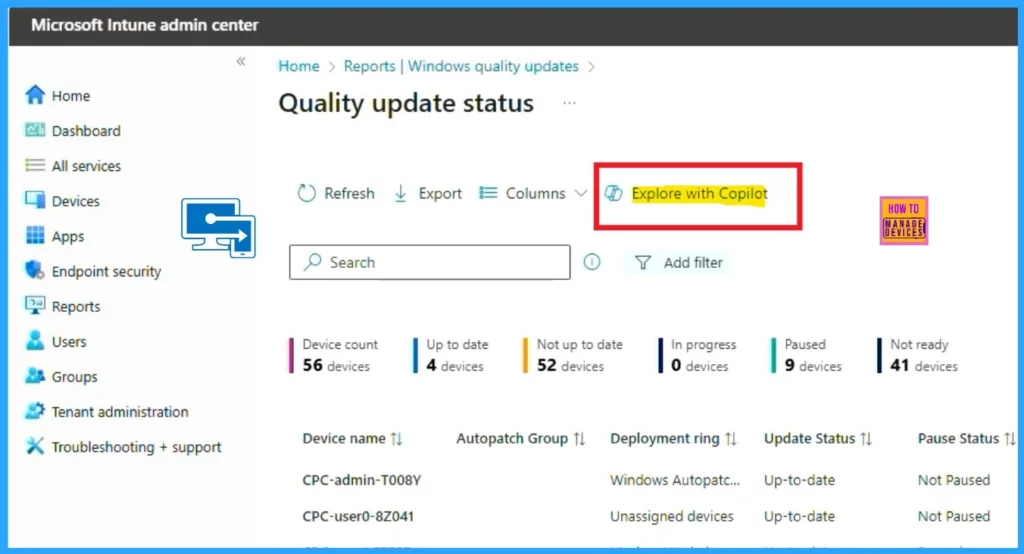Follow the Home breadcrumb link
Screen dimensions: 1024x554
pos(298,66)
